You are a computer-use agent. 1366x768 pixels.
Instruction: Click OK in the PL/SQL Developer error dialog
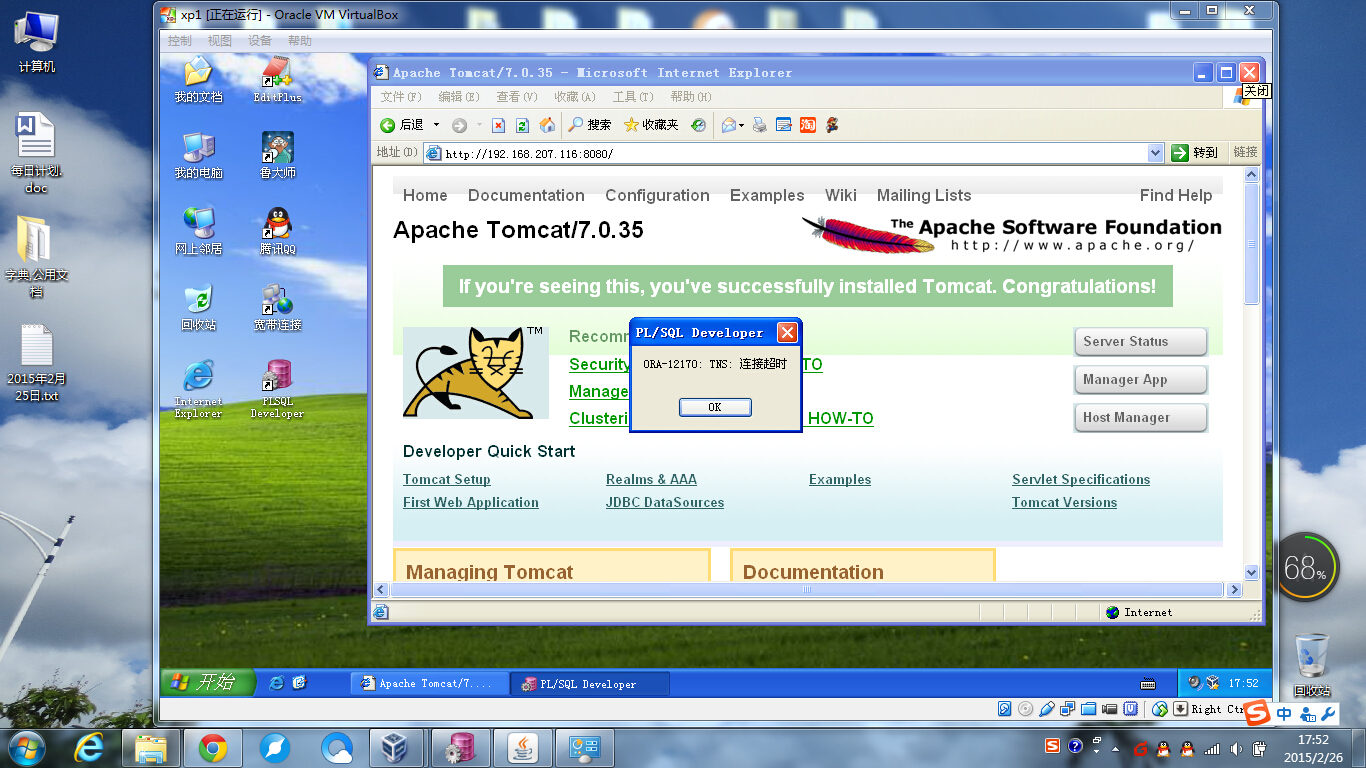click(x=715, y=407)
